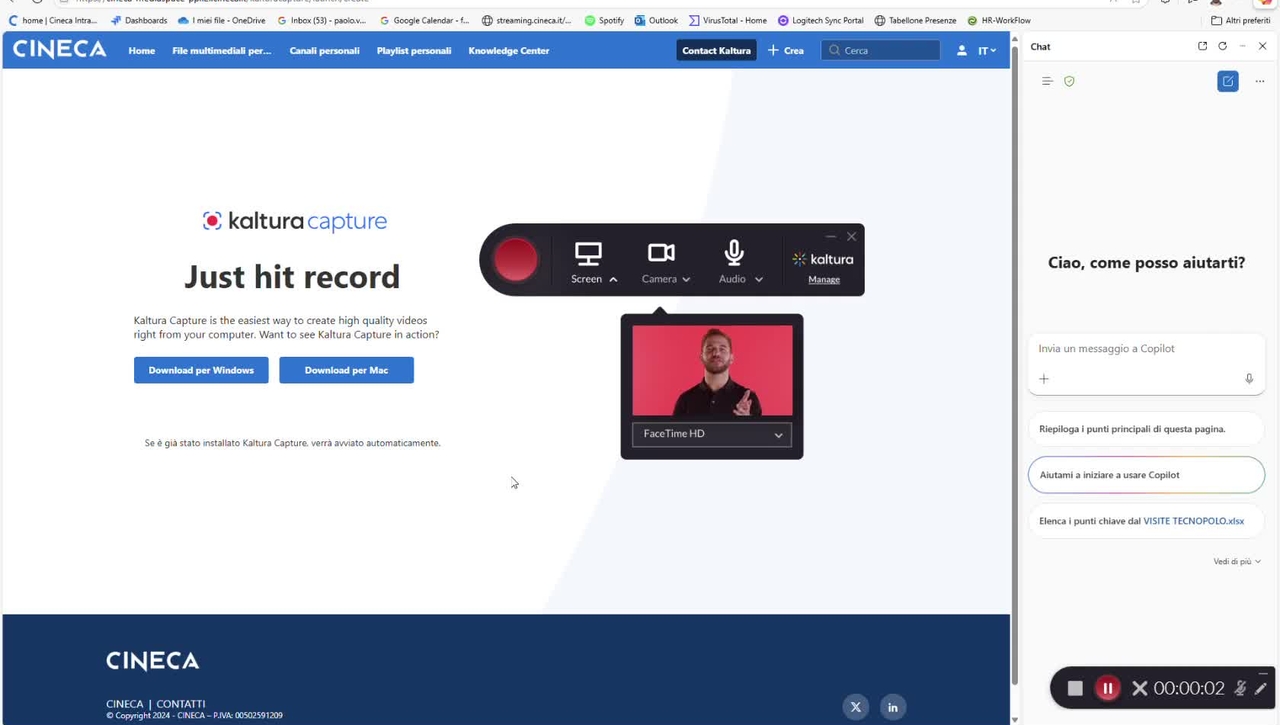Expand the IT language dropdown
The width and height of the screenshot is (1280, 725).
[987, 50]
